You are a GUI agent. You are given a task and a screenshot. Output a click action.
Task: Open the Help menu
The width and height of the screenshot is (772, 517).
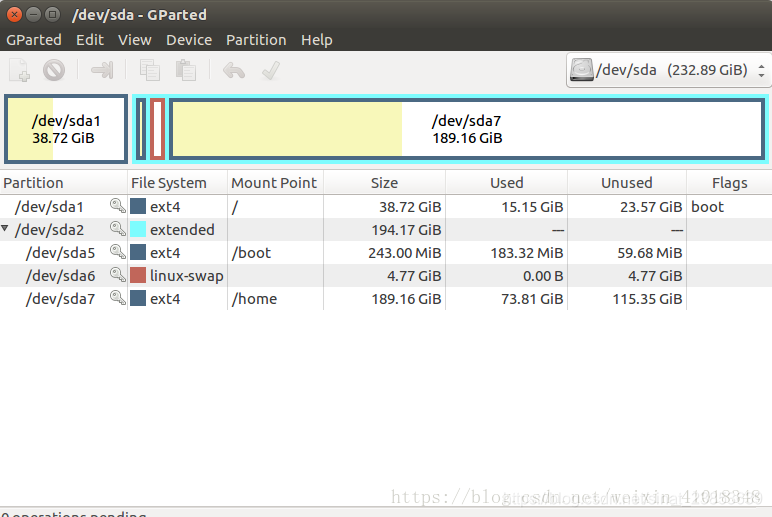pos(317,40)
